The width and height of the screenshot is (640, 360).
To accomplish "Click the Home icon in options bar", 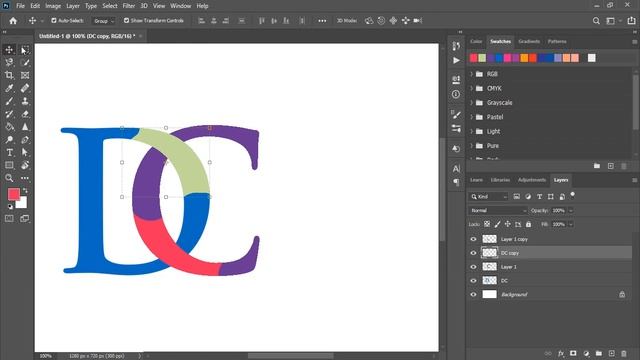I will 13,21.
